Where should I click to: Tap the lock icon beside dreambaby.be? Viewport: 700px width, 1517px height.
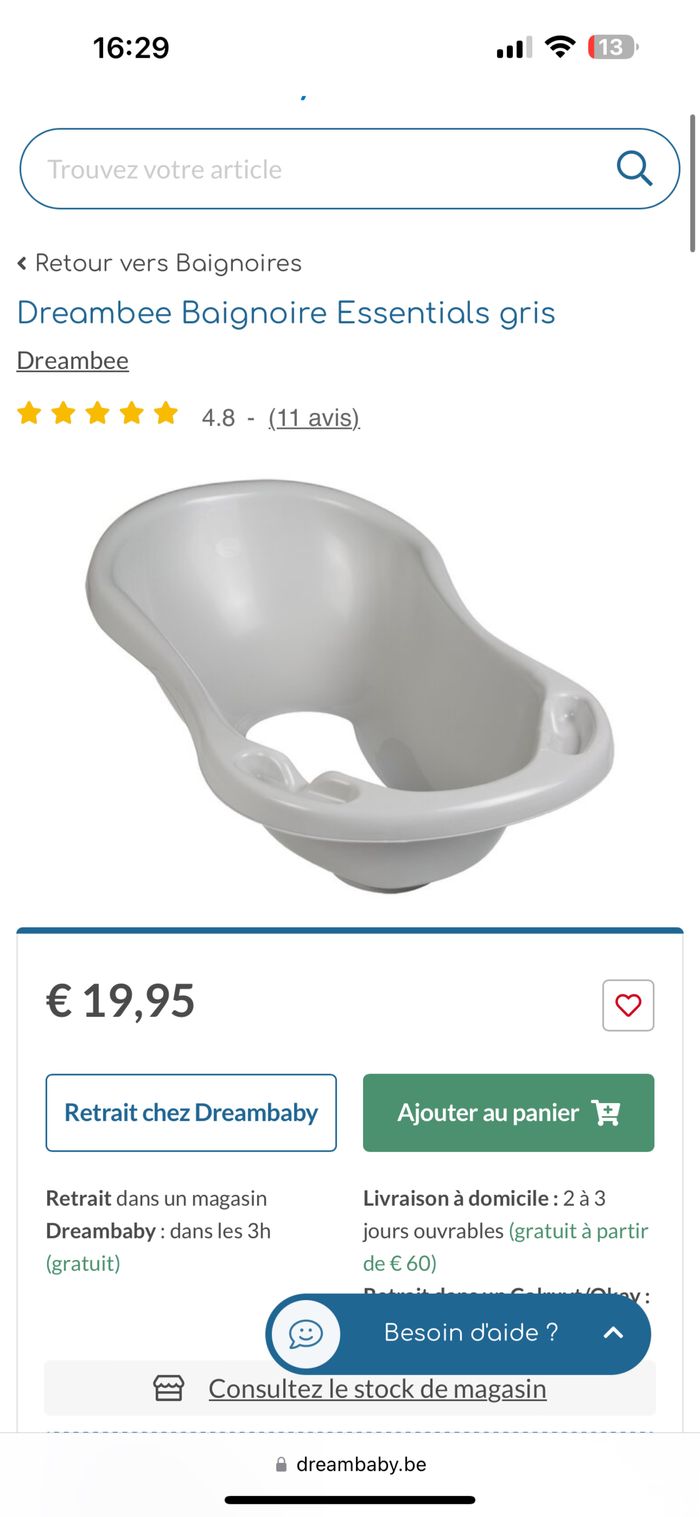pyautogui.click(x=281, y=1465)
